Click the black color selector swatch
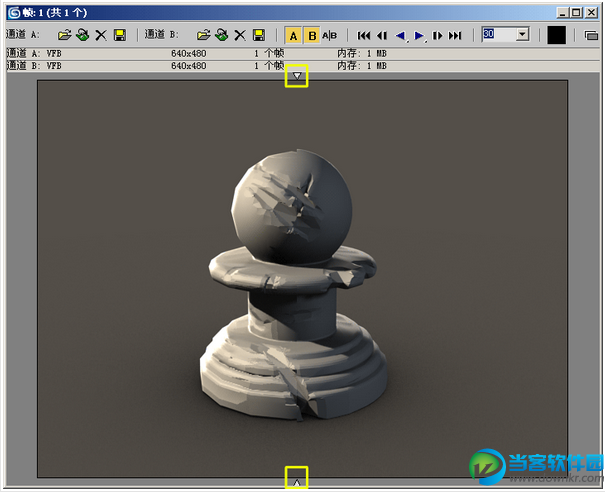 tap(556, 35)
